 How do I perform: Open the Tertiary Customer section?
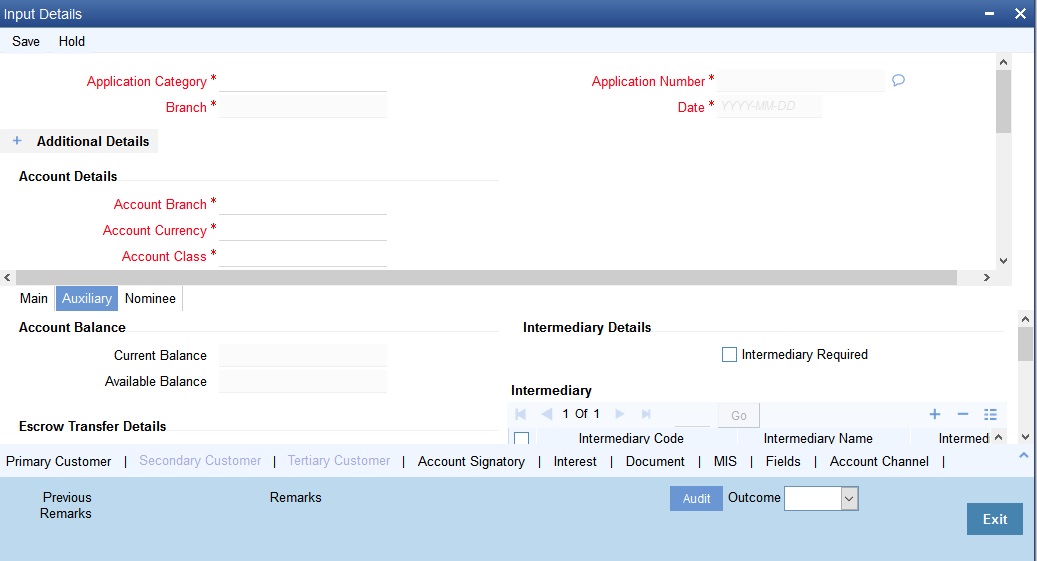click(x=339, y=460)
